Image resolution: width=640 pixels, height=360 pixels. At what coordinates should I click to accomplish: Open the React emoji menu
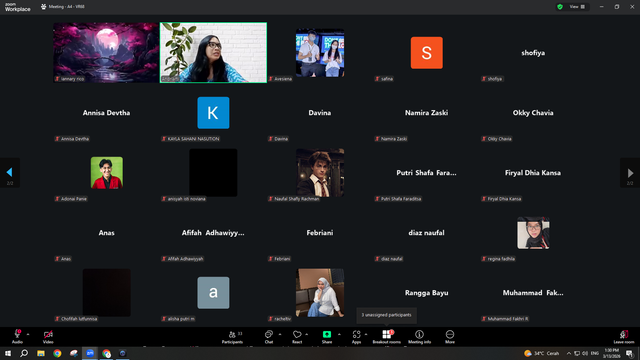pyautogui.click(x=297, y=337)
